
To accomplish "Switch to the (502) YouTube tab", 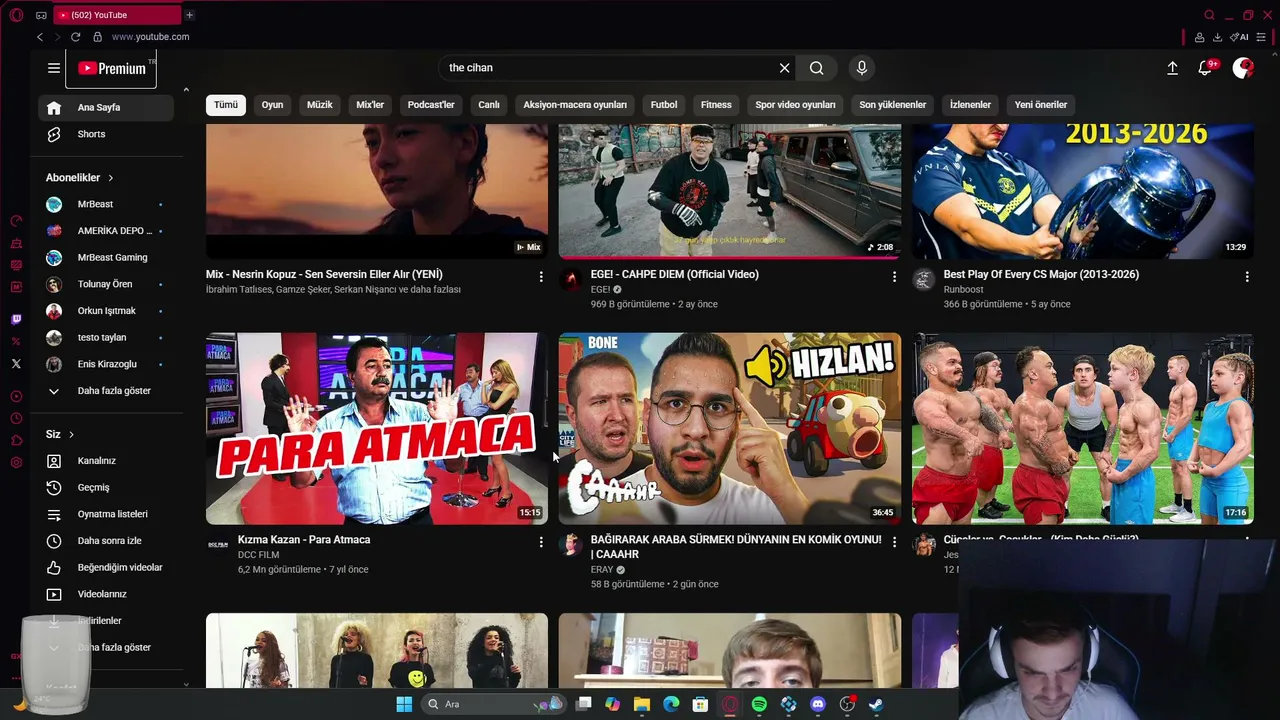I will click(115, 15).
